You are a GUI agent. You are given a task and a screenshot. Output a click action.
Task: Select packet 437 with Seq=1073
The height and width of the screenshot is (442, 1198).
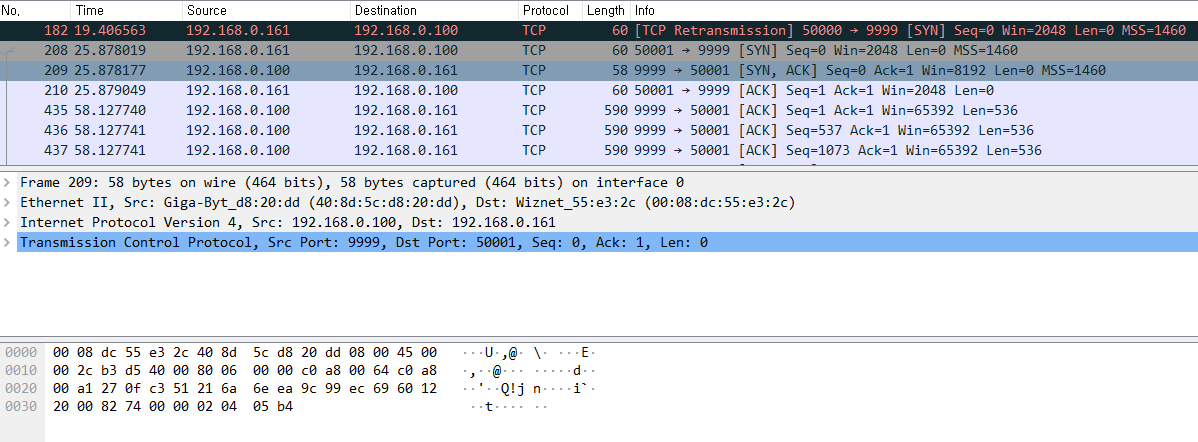click(x=599, y=150)
